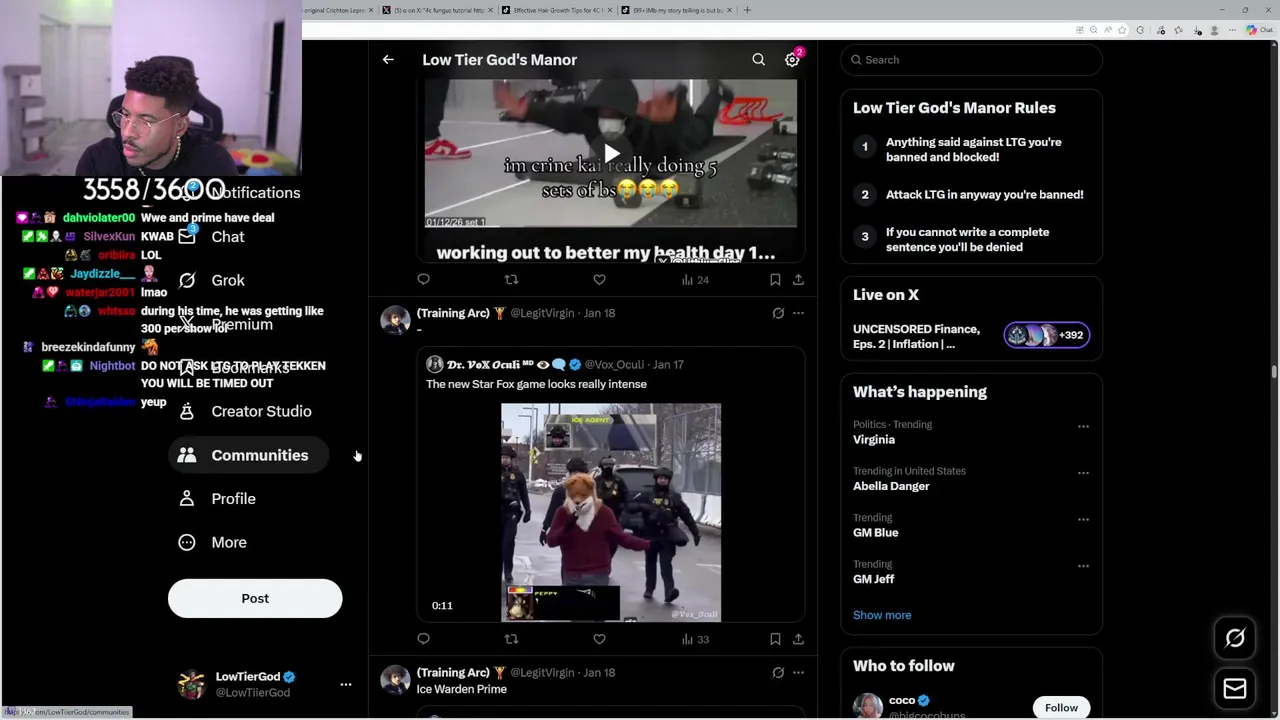
Task: Open a new browser tab
Action: pos(747,10)
